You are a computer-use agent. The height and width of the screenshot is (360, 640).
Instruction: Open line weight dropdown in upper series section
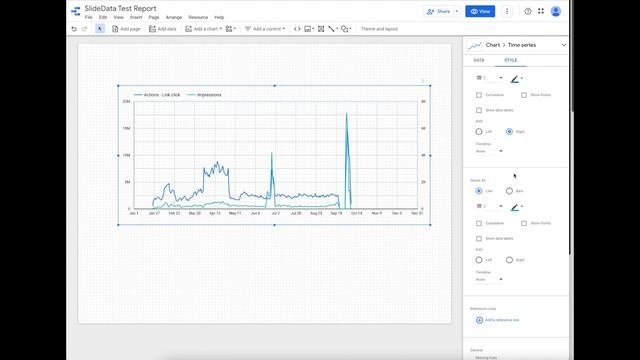click(489, 78)
